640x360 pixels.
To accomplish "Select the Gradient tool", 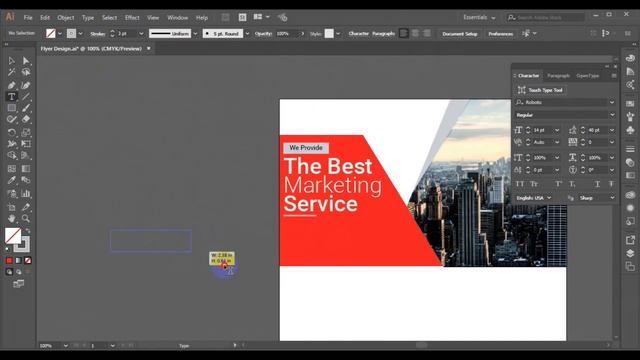I will 26,169.
